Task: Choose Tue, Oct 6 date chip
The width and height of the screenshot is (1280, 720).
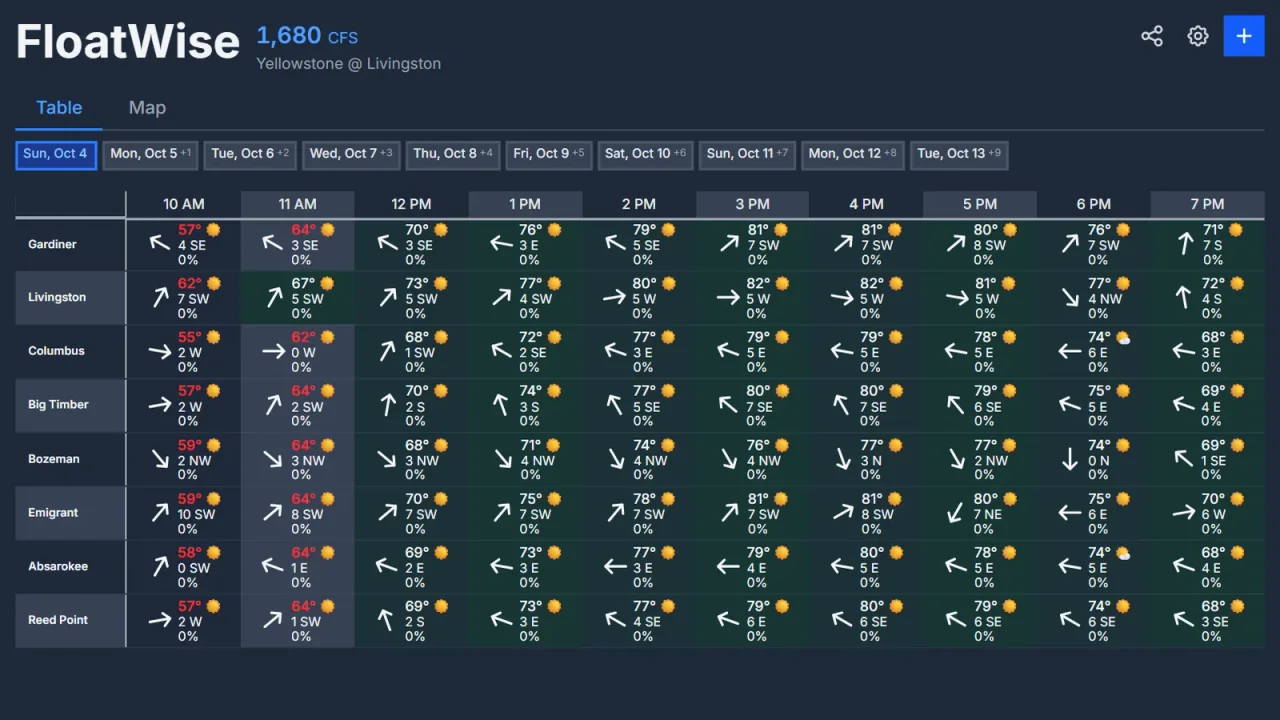Action: 250,154
